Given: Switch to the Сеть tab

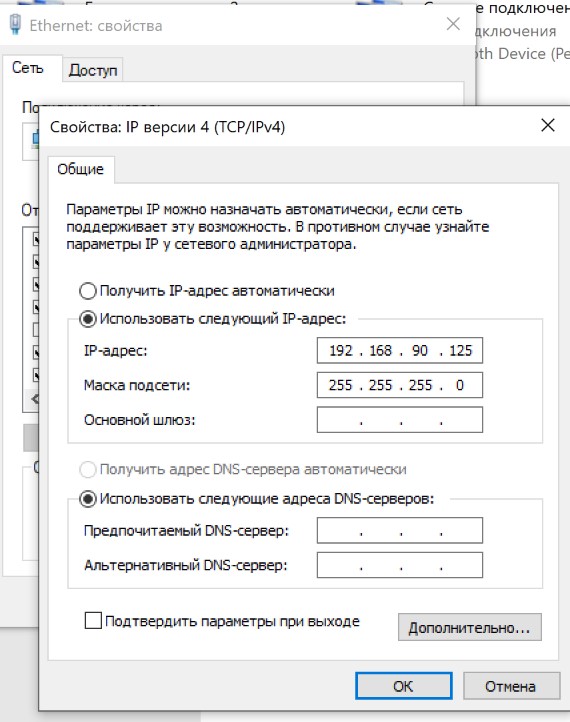Looking at the screenshot, I should [x=28, y=68].
